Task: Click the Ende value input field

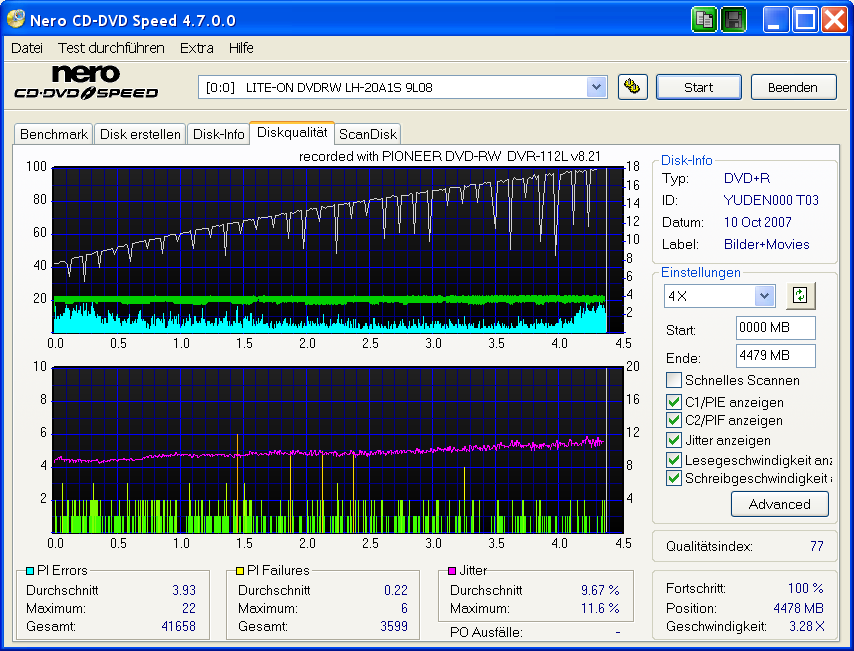Action: (775, 357)
